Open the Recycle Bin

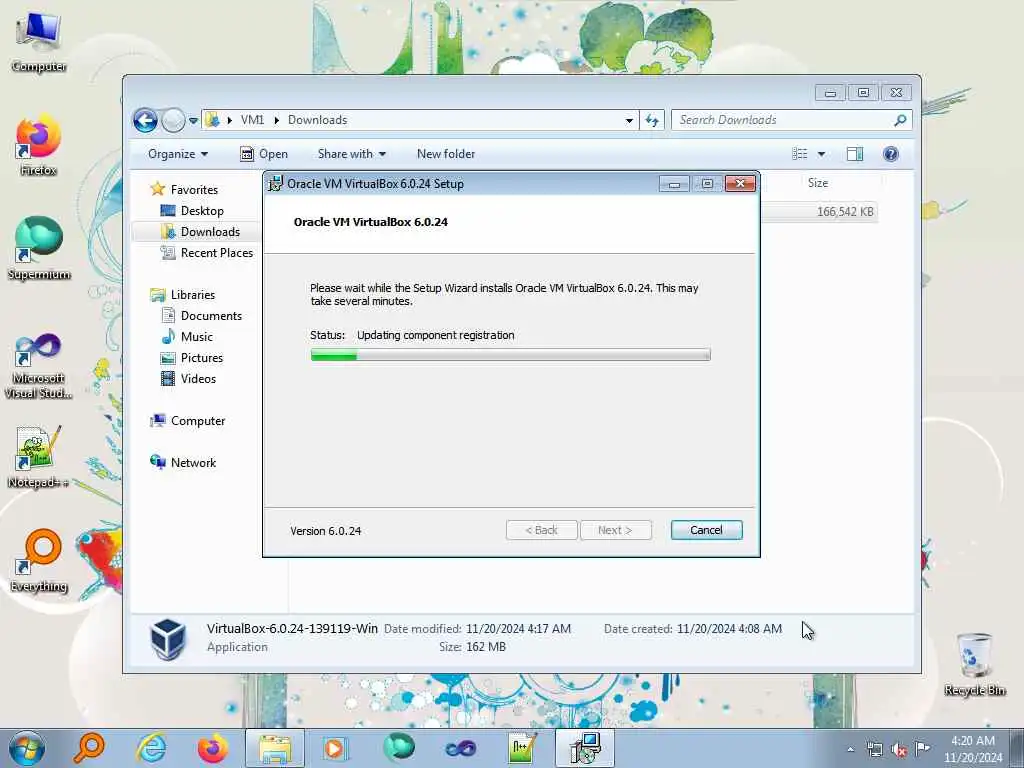pos(974,664)
